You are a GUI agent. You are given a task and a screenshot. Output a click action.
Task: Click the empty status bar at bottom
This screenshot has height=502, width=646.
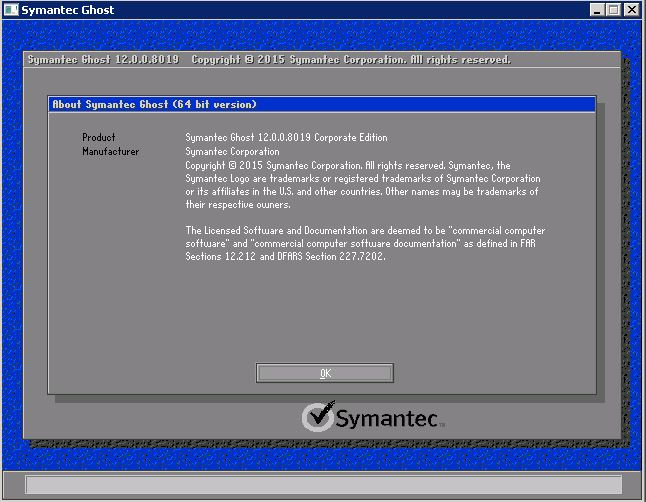click(x=322, y=485)
